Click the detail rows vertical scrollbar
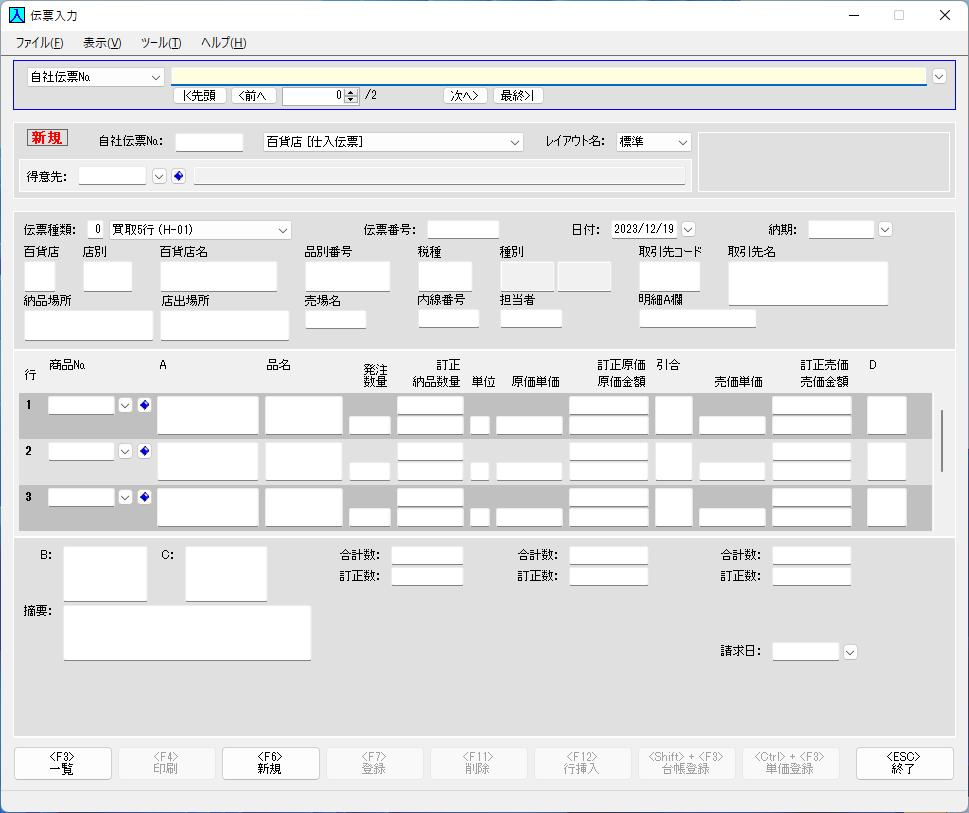 (942, 441)
